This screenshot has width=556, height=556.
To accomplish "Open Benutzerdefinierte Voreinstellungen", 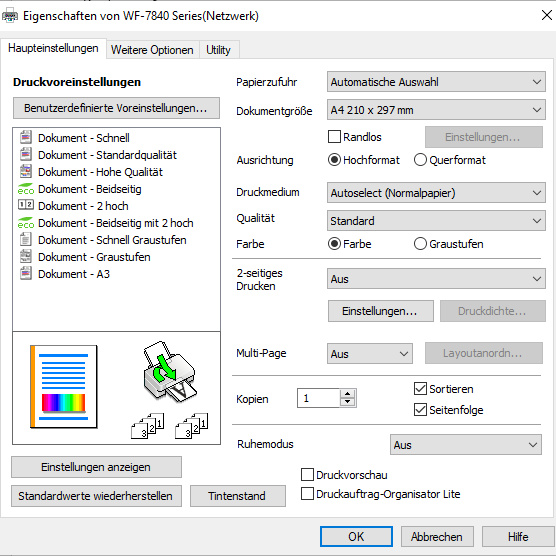I will (x=116, y=108).
